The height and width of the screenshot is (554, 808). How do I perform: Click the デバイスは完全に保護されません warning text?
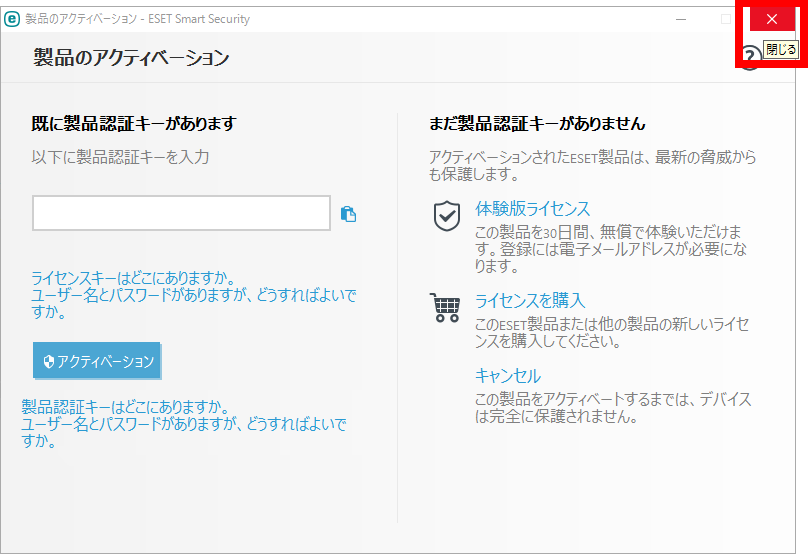tap(613, 408)
